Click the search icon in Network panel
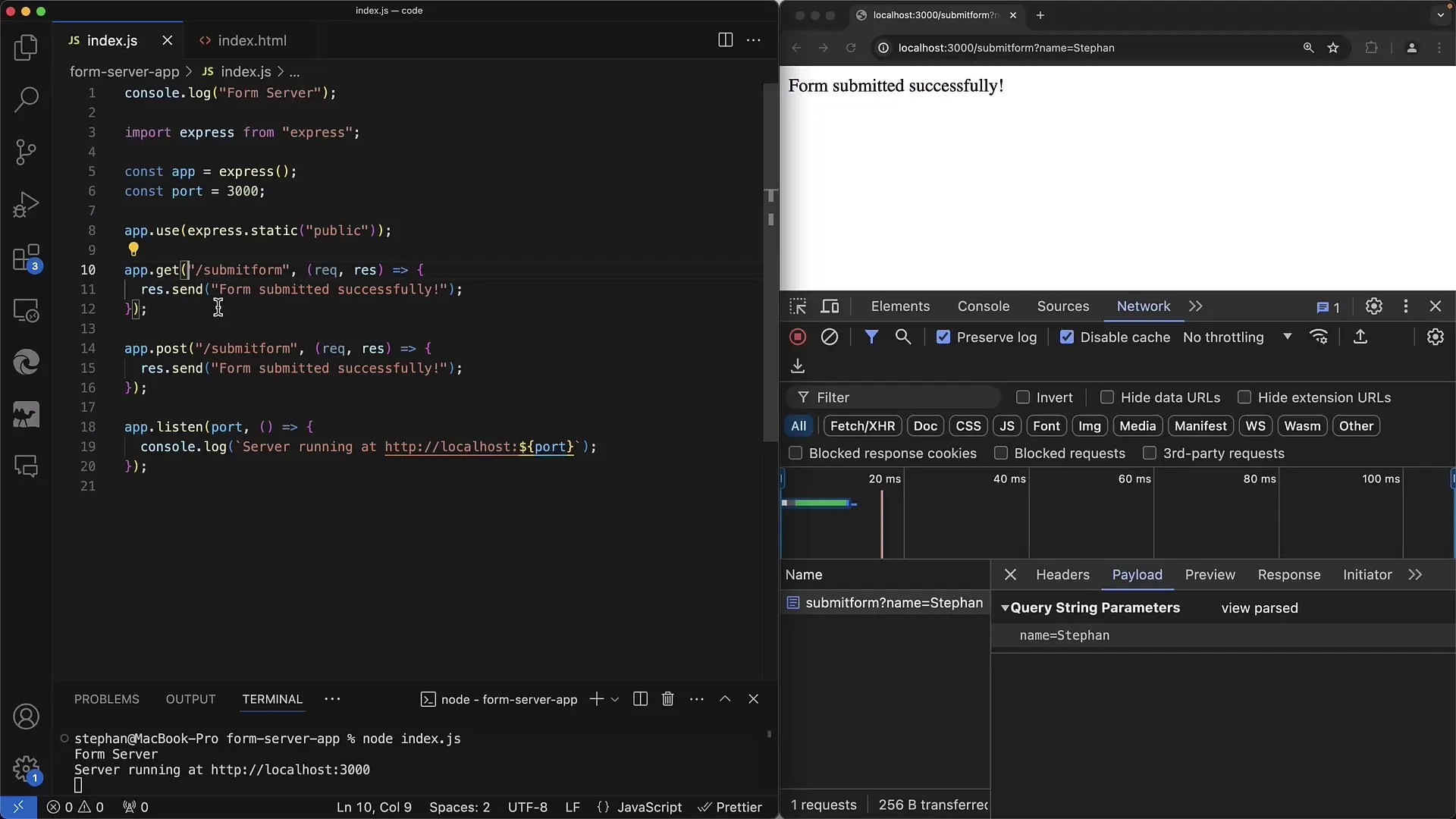1456x819 pixels. (x=903, y=337)
